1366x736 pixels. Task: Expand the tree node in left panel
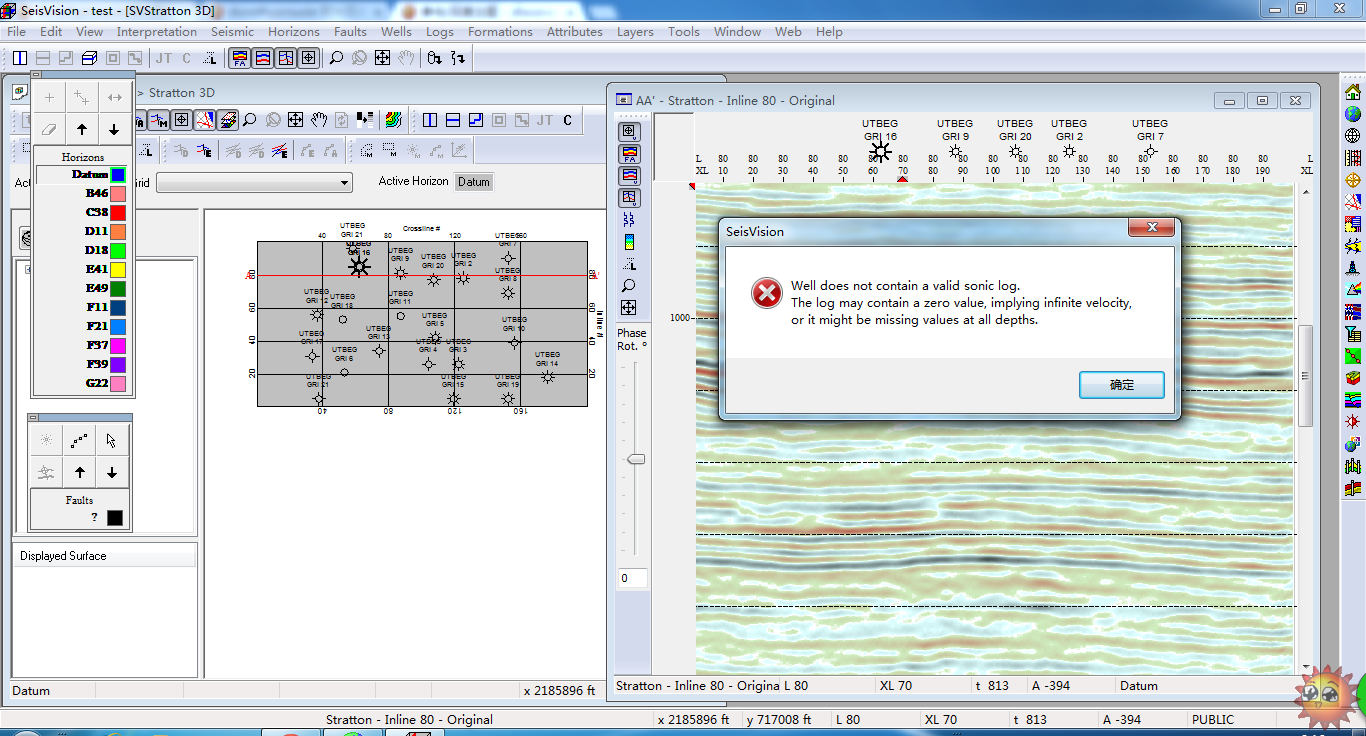(28, 270)
